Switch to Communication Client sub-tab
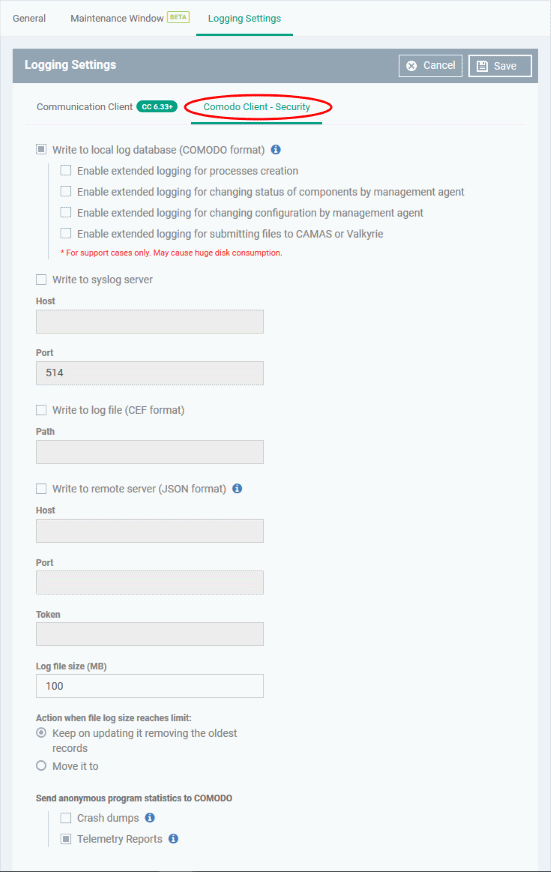Screen dimensions: 551x872 [x=85, y=107]
